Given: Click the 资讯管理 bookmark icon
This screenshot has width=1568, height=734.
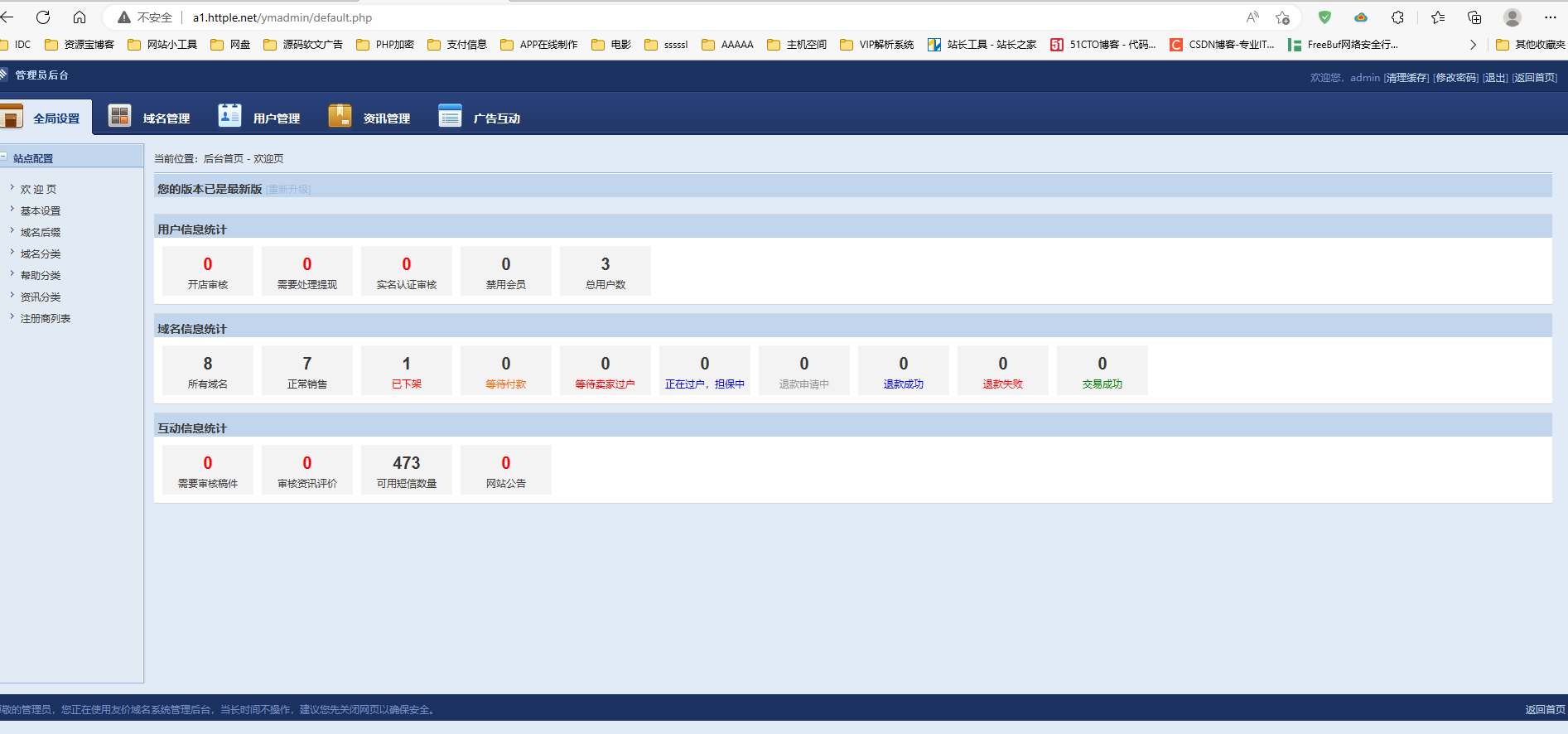Looking at the screenshot, I should [340, 116].
